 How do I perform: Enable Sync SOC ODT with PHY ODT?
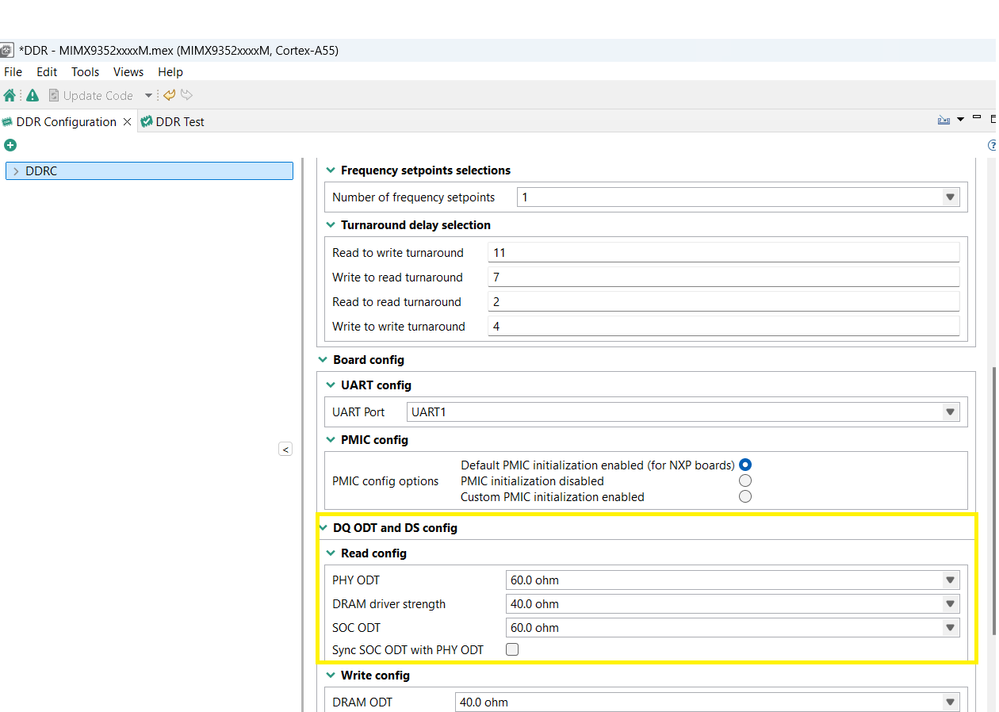coord(512,650)
